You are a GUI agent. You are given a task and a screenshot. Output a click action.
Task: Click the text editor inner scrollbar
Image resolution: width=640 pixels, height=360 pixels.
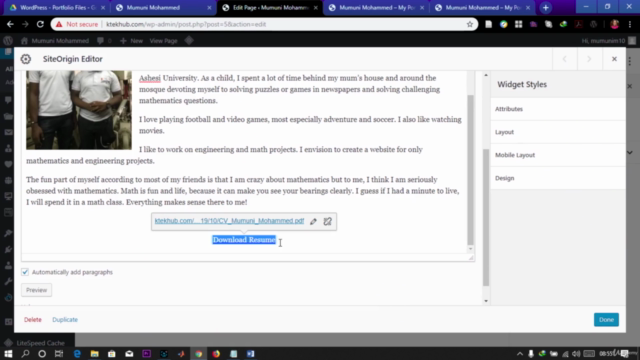point(470,169)
